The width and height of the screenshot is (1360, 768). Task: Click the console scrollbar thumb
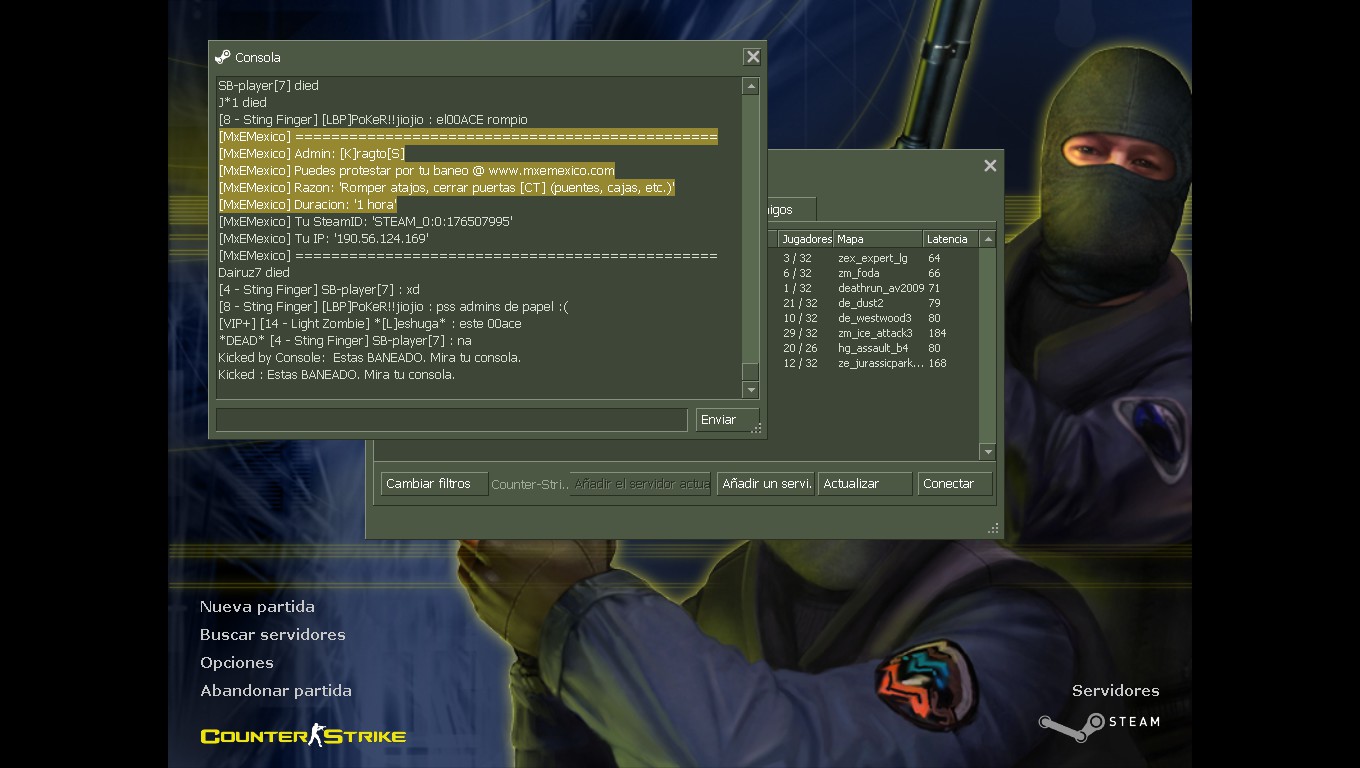750,372
